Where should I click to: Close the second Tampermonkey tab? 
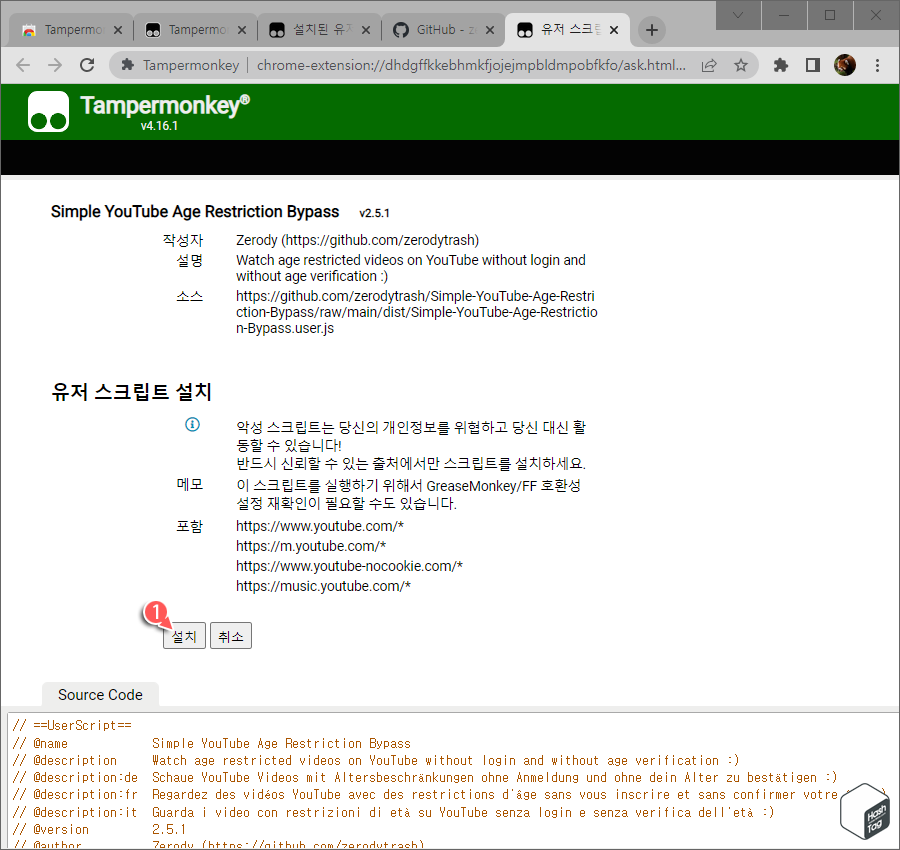tap(242, 30)
